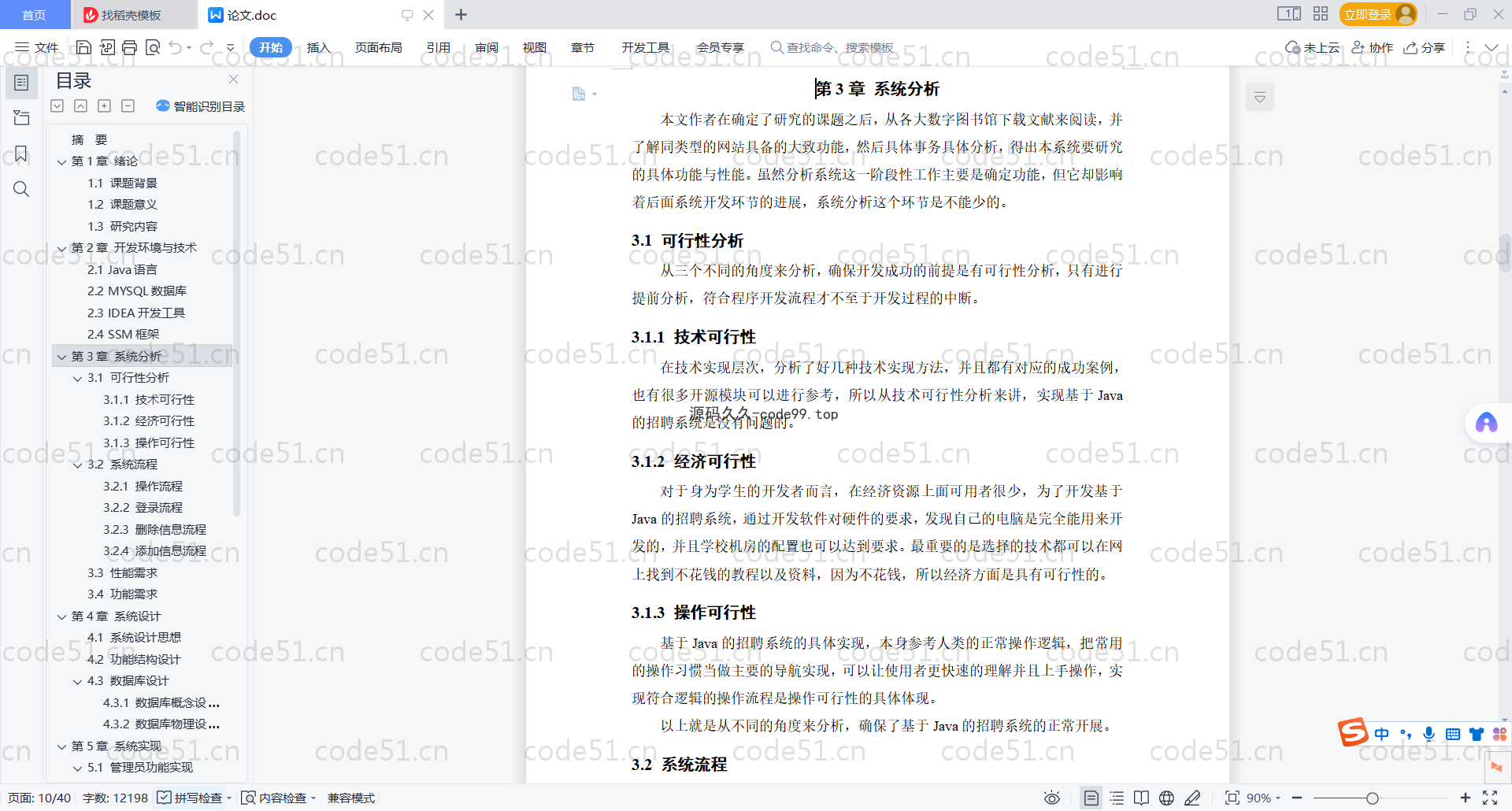Viewport: 1512px width, 811px height.
Task: Switch to outline view mode
Action: pyautogui.click(x=1117, y=798)
